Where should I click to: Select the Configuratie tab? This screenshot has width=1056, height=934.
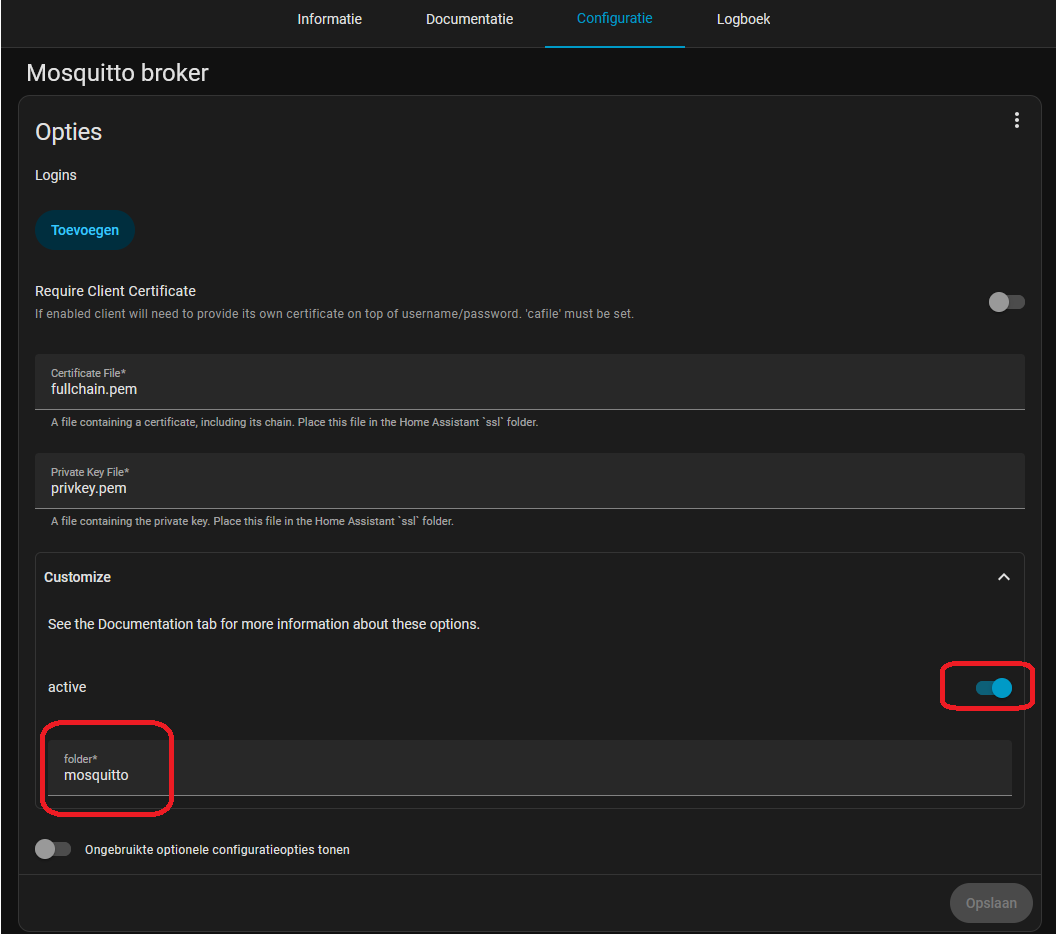614,19
